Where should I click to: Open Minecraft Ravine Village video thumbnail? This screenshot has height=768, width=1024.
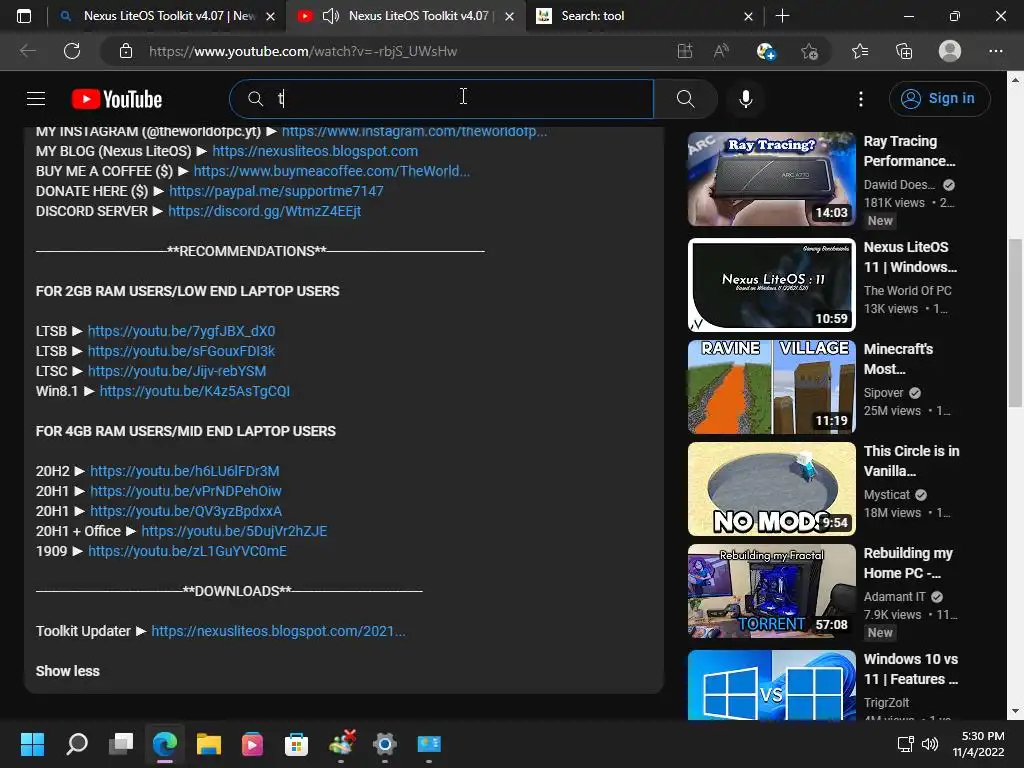tap(771, 387)
